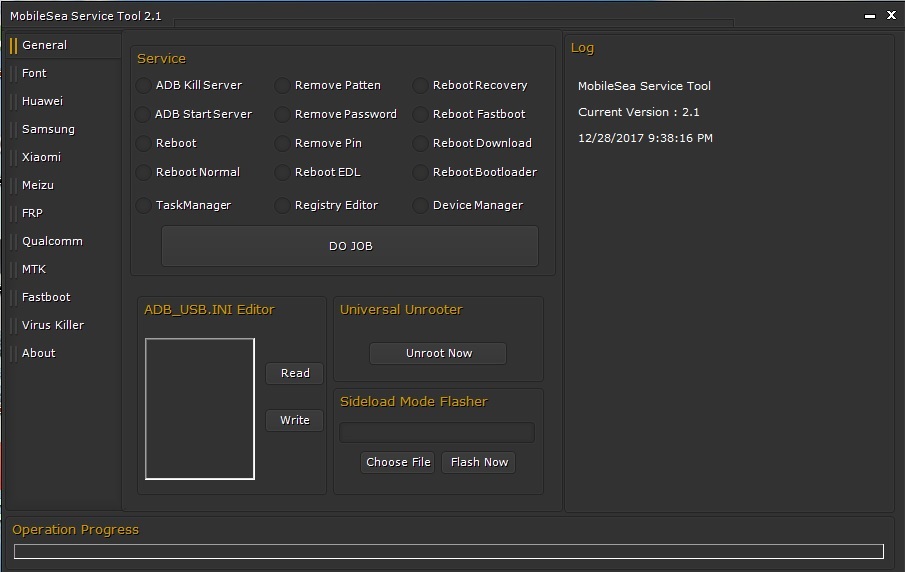The image size is (905, 572).
Task: Click the DO JOB button
Action: (350, 246)
